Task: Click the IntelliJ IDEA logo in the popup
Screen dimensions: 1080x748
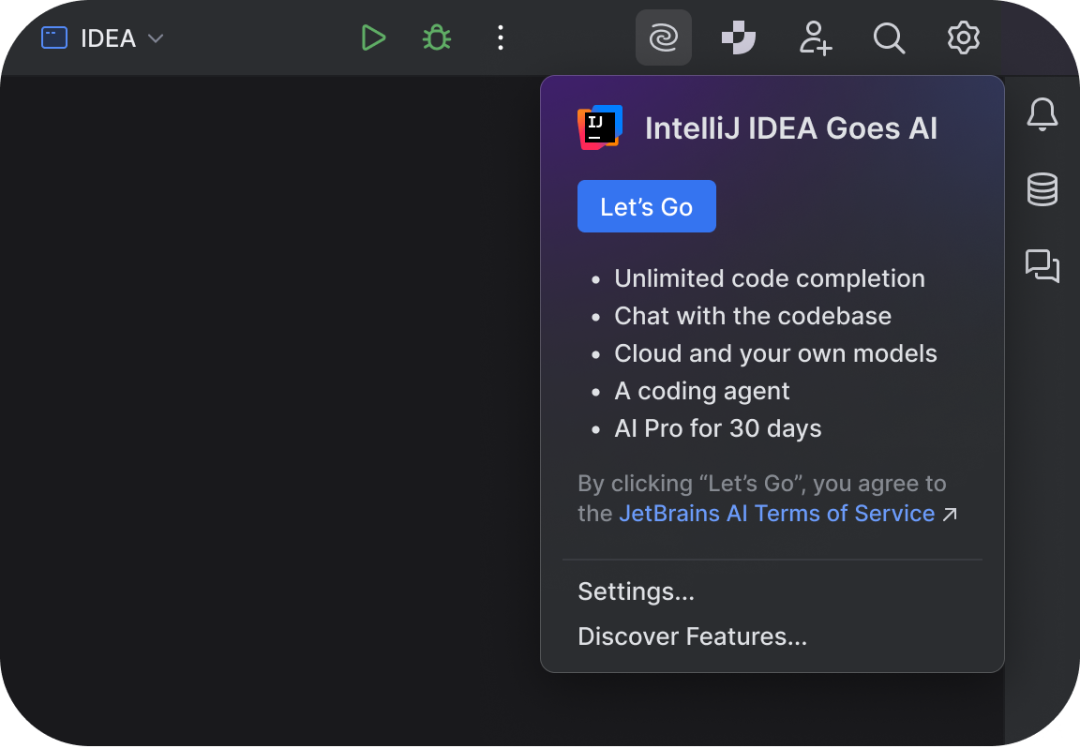Action: click(x=600, y=127)
